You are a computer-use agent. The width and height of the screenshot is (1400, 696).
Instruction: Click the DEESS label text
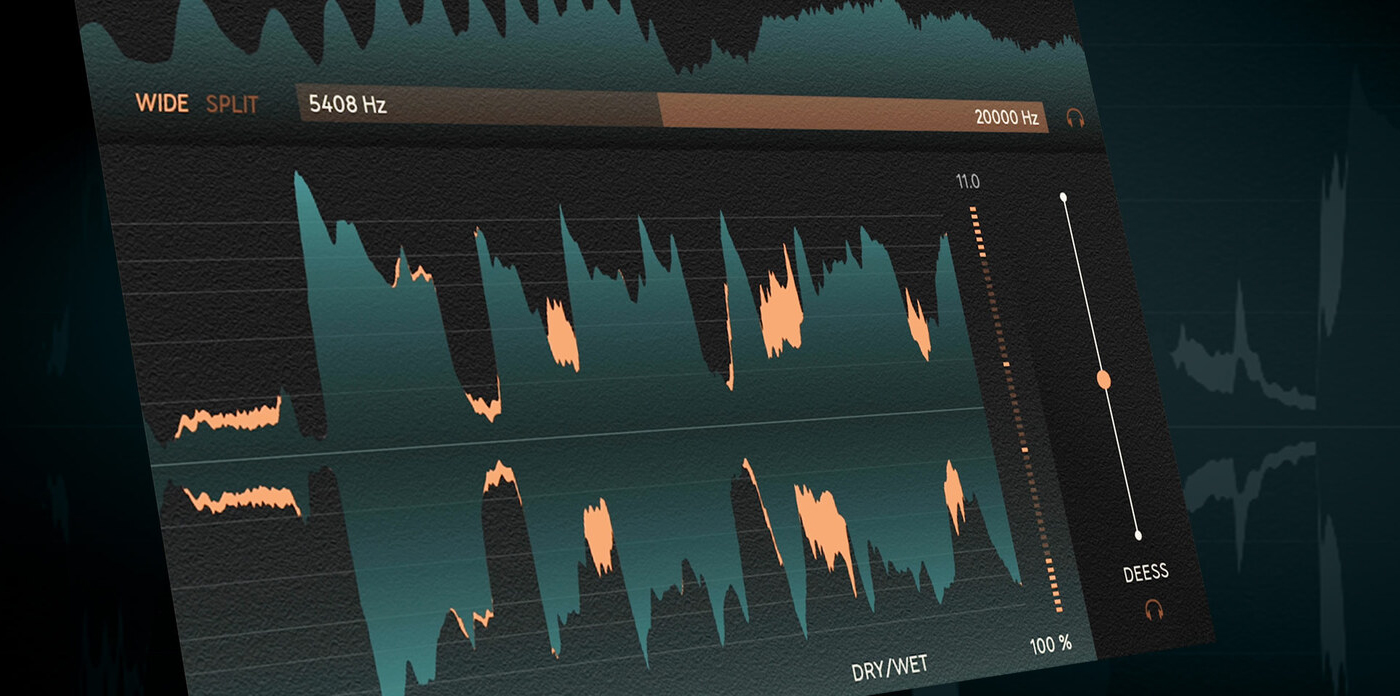click(1146, 573)
